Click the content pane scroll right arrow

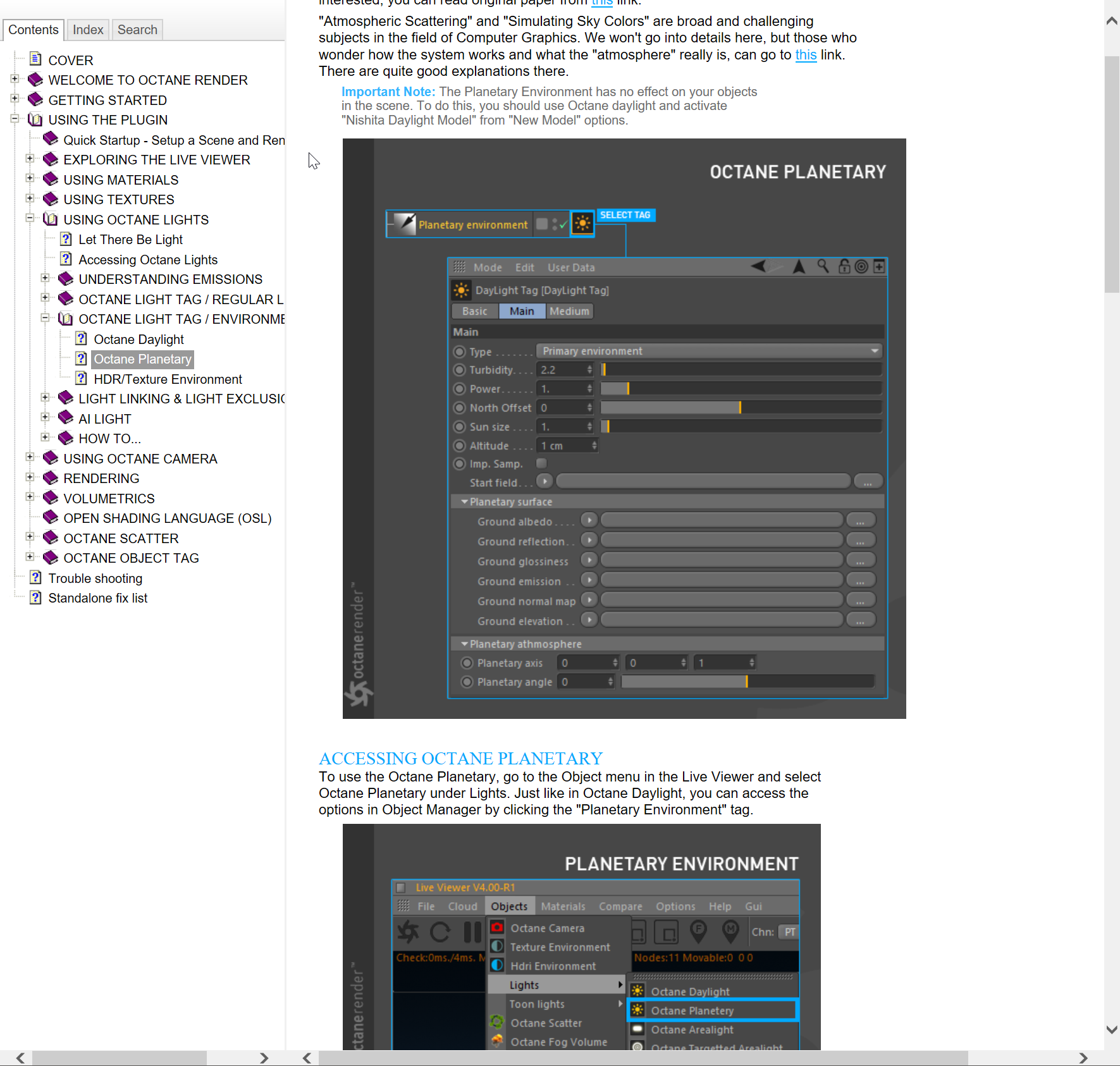[x=1083, y=1058]
